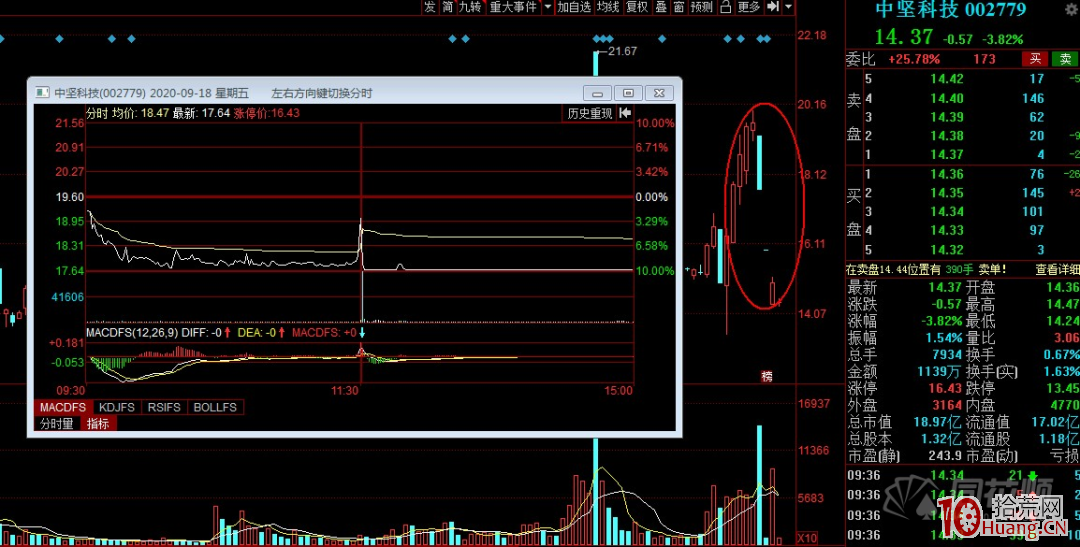The image size is (1080, 547).
Task: Click the 简 toolbar button
Action: click(x=448, y=7)
